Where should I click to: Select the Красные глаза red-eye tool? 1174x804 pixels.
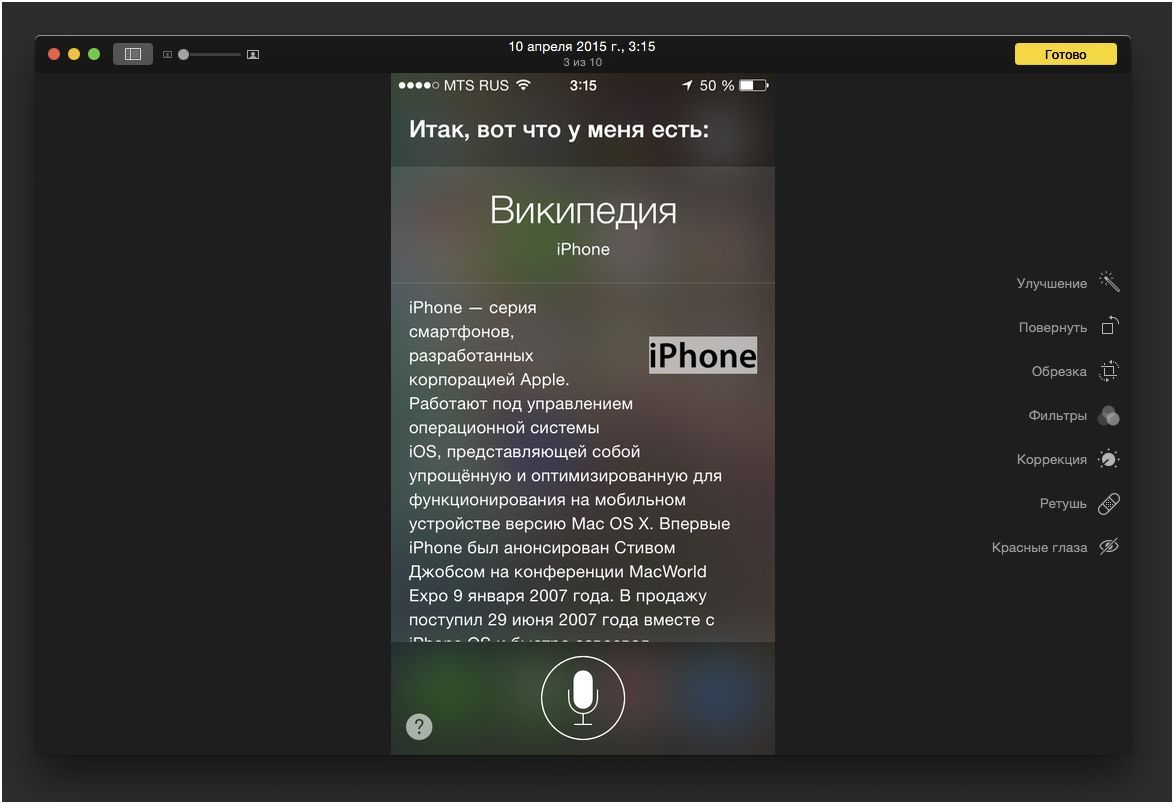click(1108, 547)
